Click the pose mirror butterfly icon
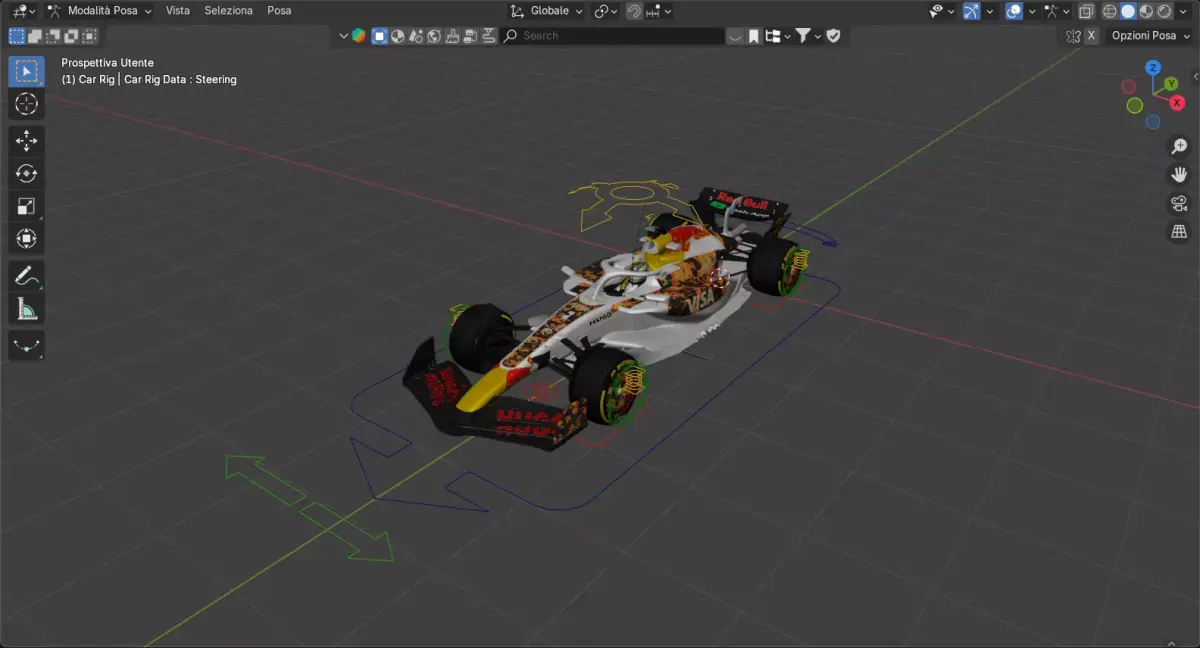Image resolution: width=1200 pixels, height=648 pixels. [x=1073, y=36]
